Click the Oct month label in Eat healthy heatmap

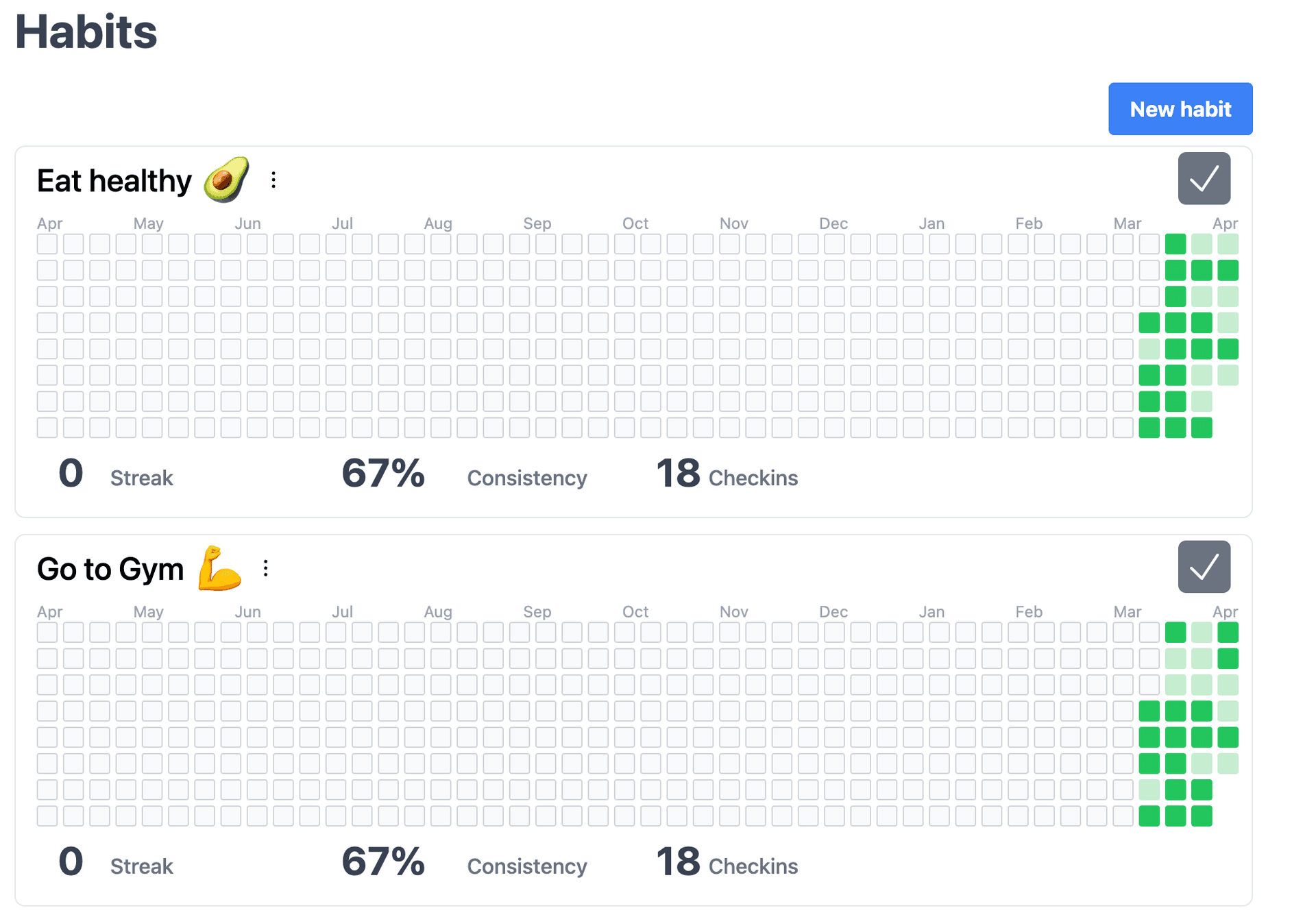(635, 223)
